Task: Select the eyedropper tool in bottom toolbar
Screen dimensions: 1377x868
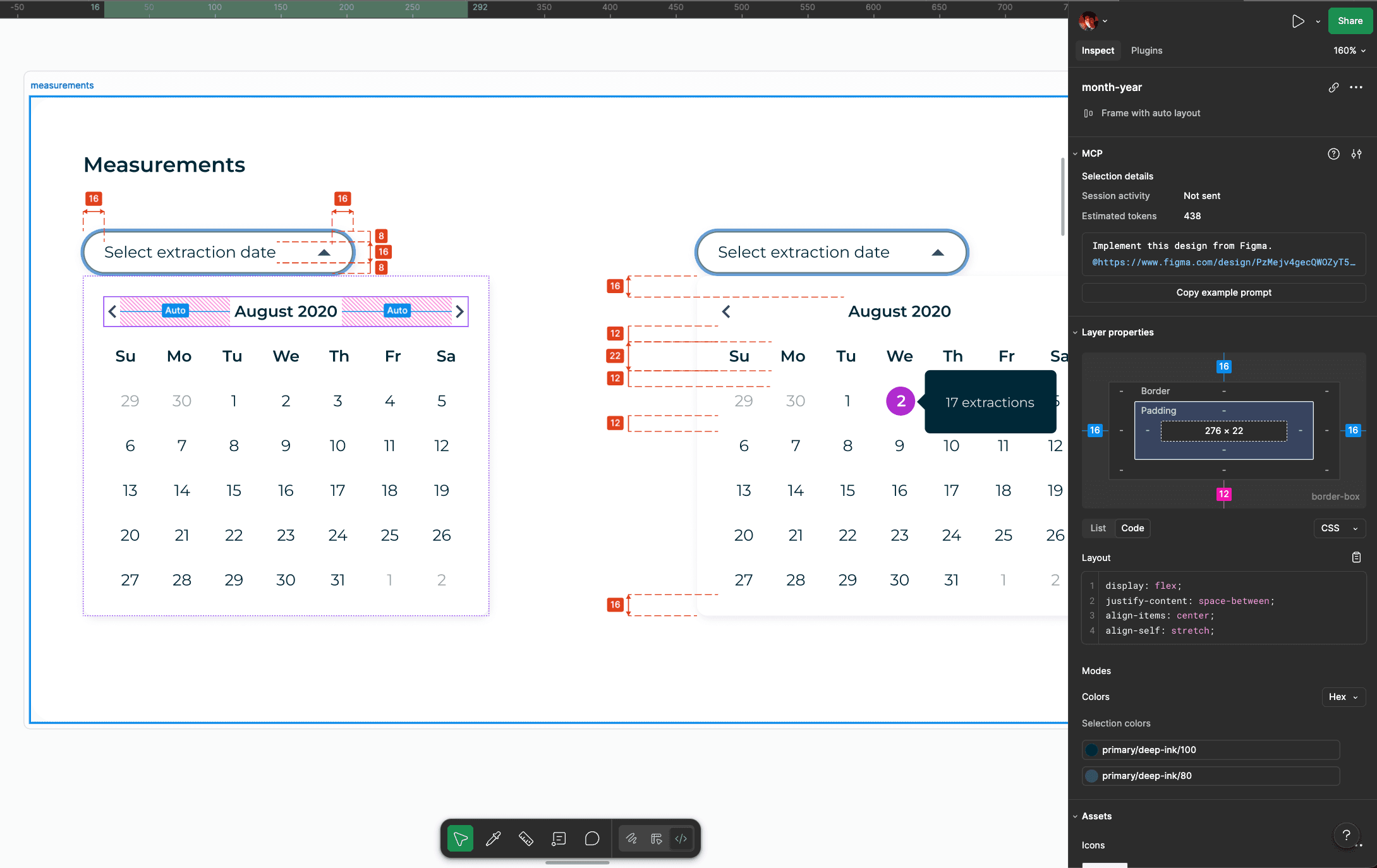Action: tap(494, 839)
